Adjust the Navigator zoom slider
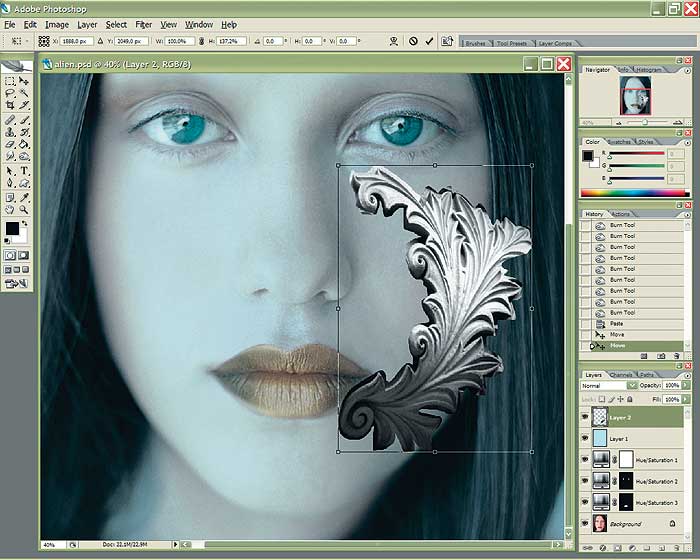700x560 pixels. [x=645, y=122]
